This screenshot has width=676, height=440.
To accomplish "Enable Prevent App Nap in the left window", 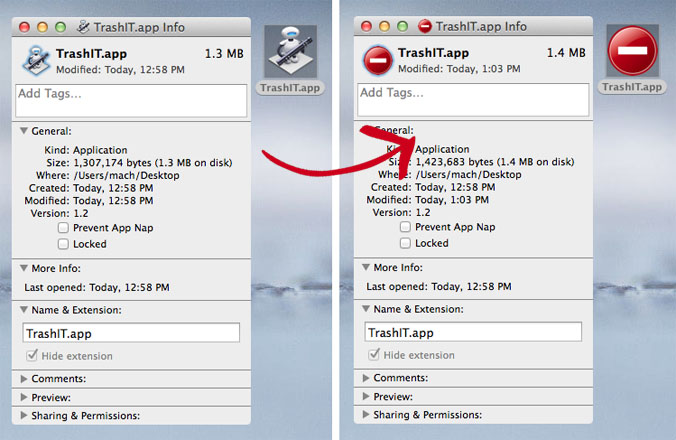I will tap(63, 228).
